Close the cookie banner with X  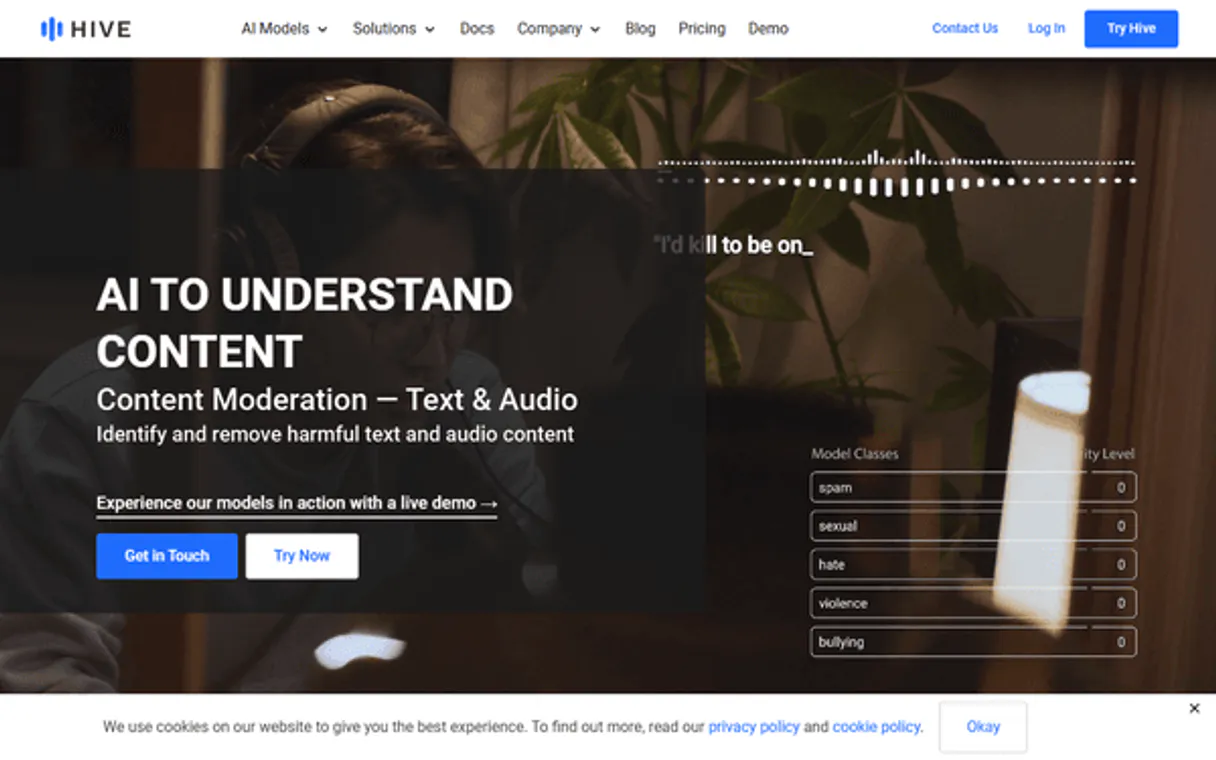(1194, 708)
